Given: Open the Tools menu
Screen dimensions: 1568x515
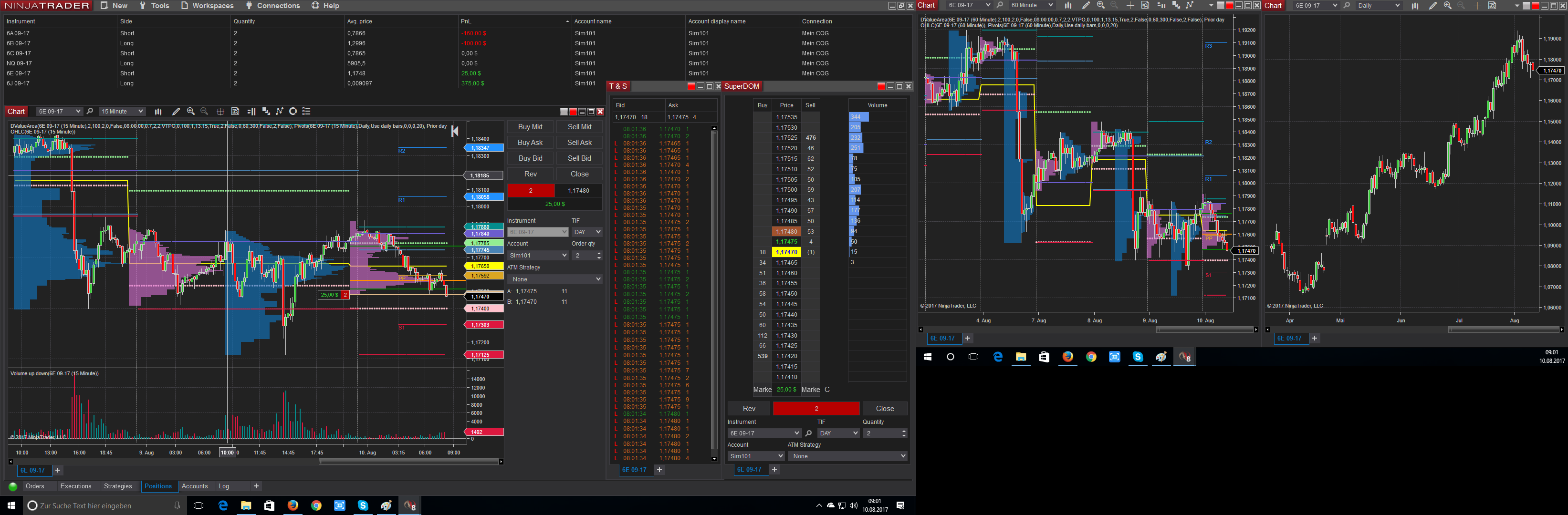Looking at the screenshot, I should pos(154,5).
